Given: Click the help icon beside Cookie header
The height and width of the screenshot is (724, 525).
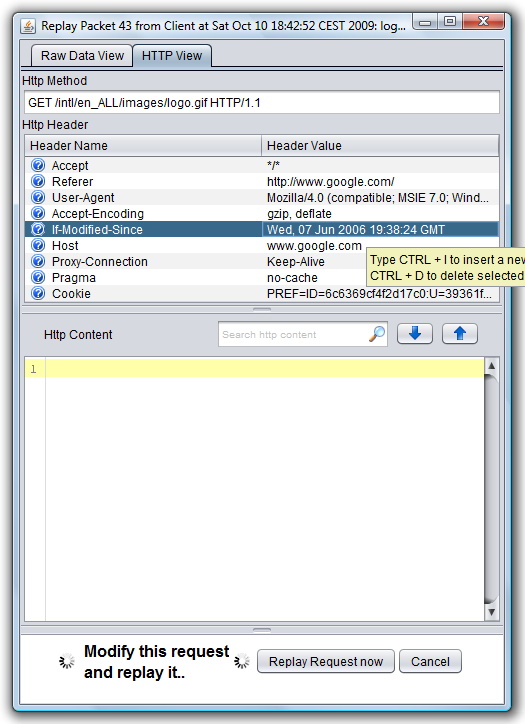Looking at the screenshot, I should coord(38,293).
